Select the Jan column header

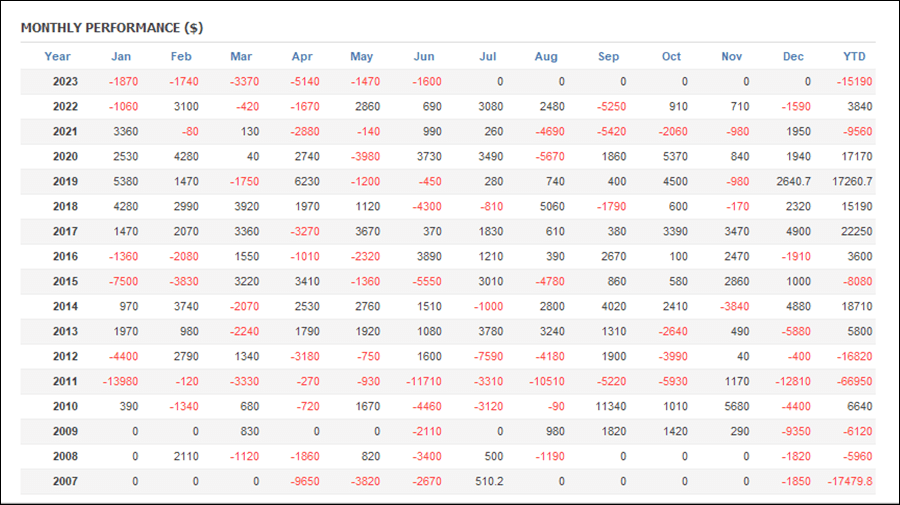tap(121, 56)
